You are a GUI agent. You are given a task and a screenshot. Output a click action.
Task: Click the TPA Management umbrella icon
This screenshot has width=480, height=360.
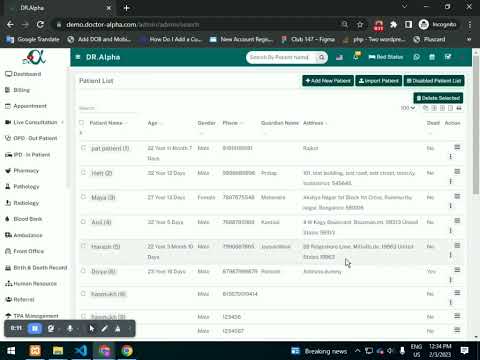[x=8, y=316]
